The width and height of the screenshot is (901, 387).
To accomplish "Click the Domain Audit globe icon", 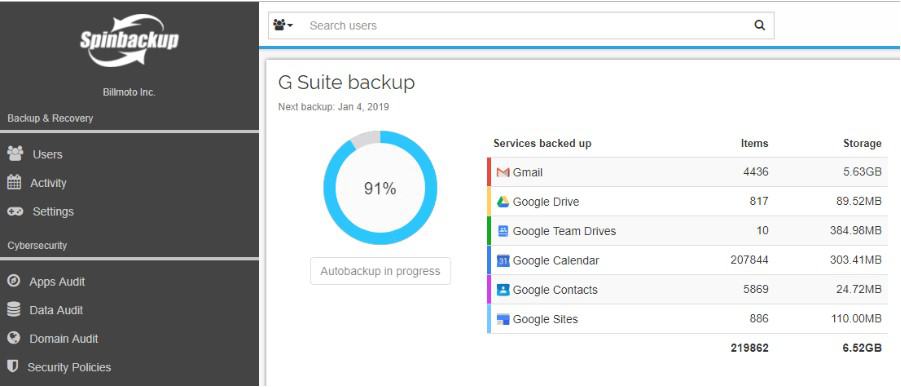I will [14, 338].
